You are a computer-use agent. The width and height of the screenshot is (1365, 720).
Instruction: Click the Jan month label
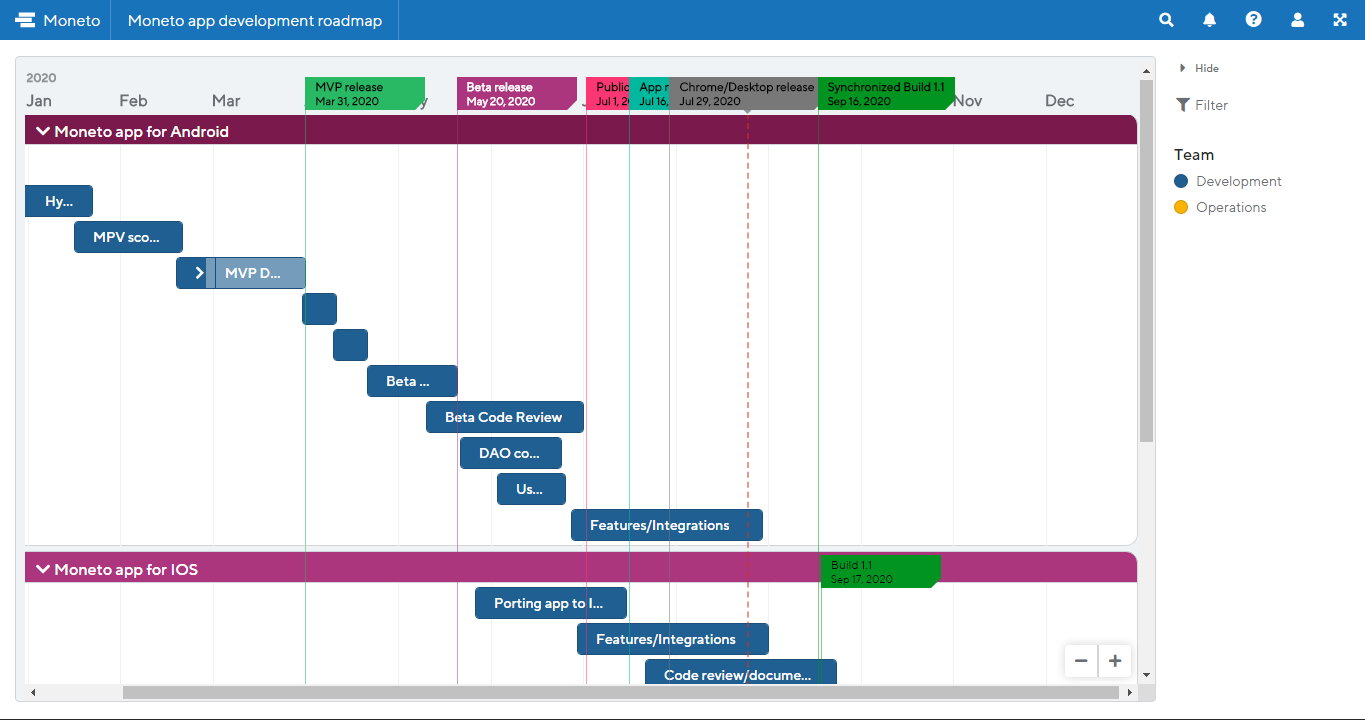click(39, 100)
